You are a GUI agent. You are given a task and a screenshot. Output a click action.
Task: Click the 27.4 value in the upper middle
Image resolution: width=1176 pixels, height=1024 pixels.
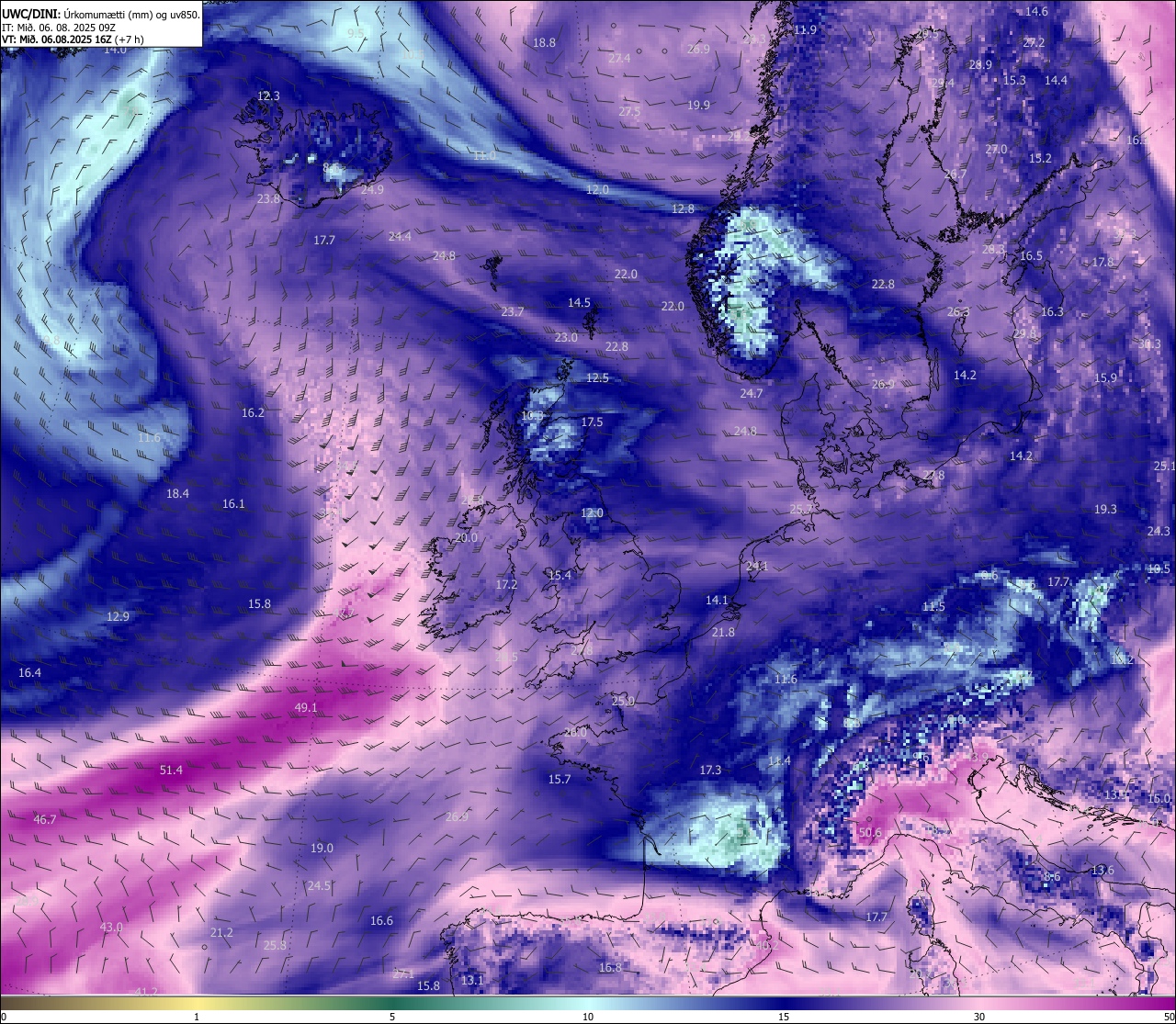click(619, 58)
